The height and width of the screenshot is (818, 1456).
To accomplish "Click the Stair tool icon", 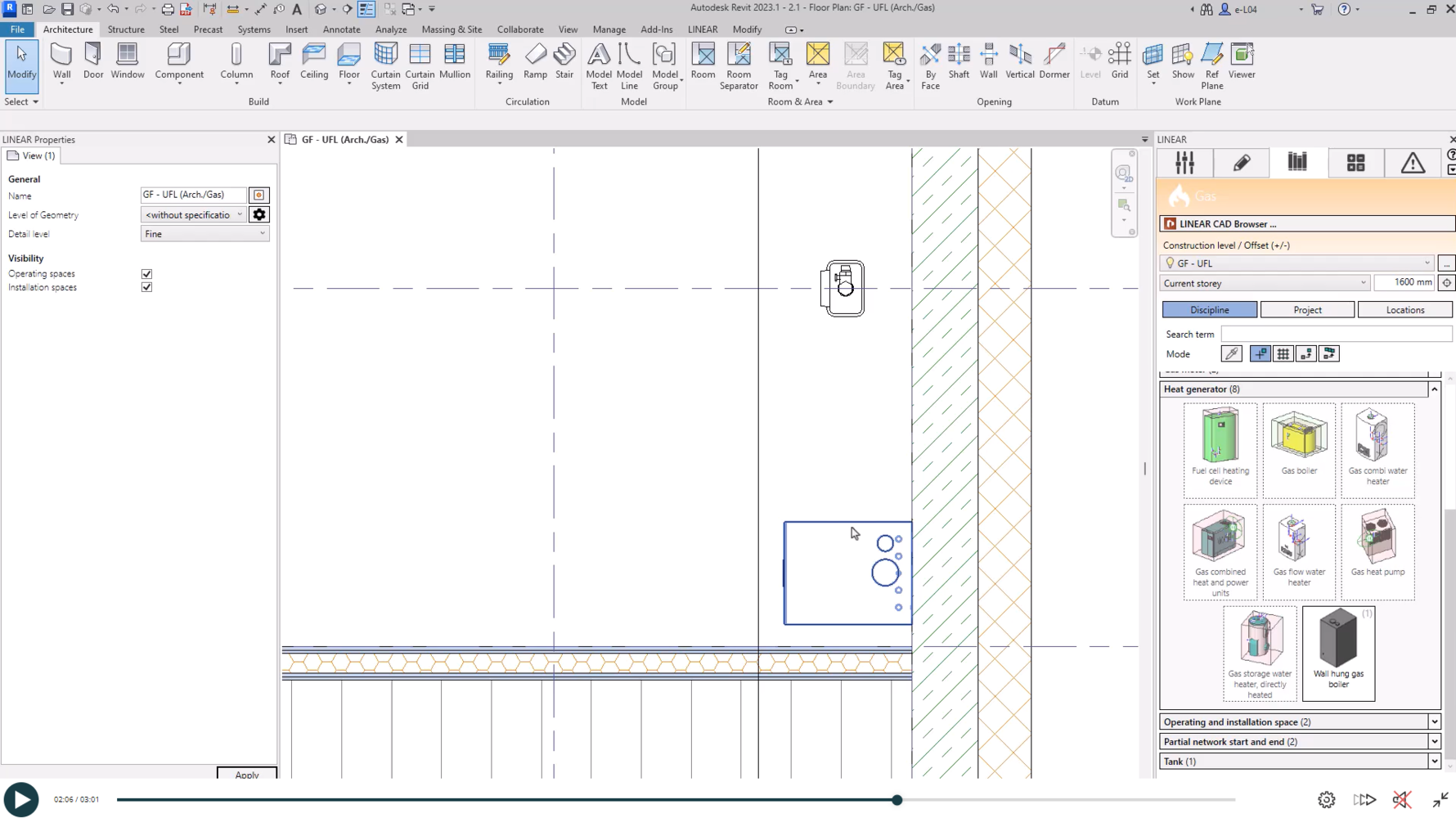I will [x=564, y=61].
